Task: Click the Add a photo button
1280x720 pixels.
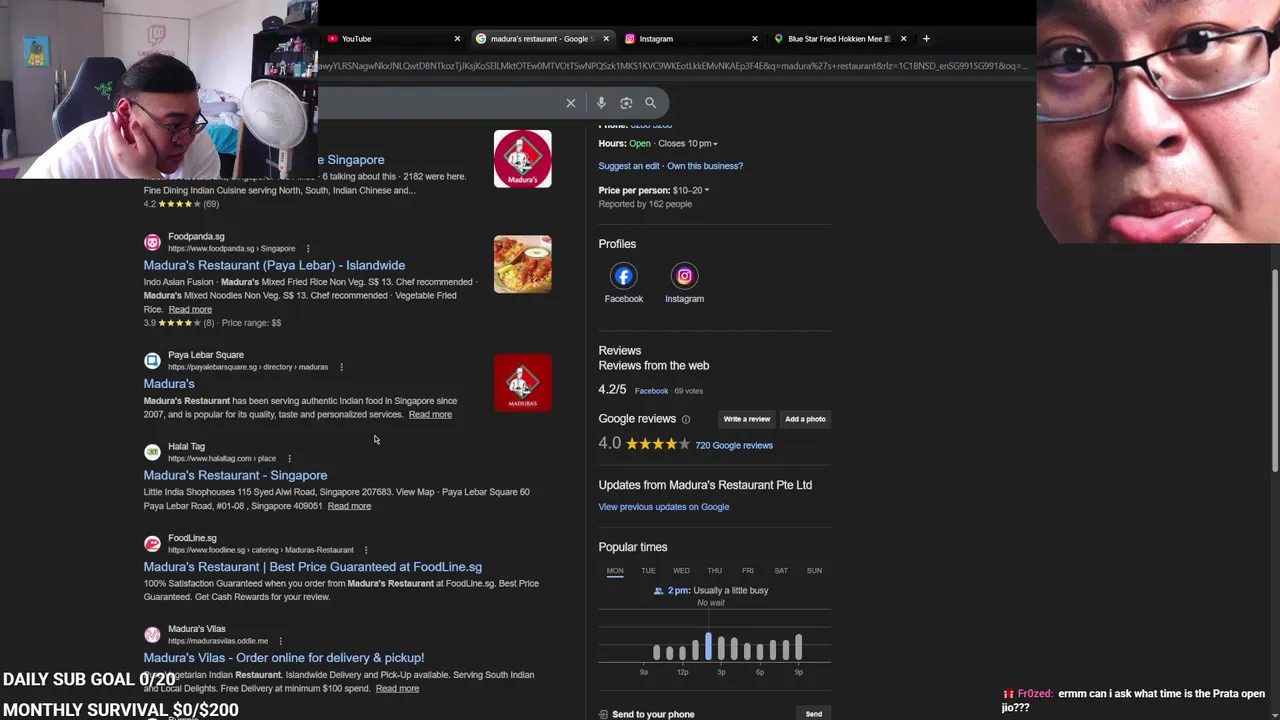Action: (x=805, y=419)
